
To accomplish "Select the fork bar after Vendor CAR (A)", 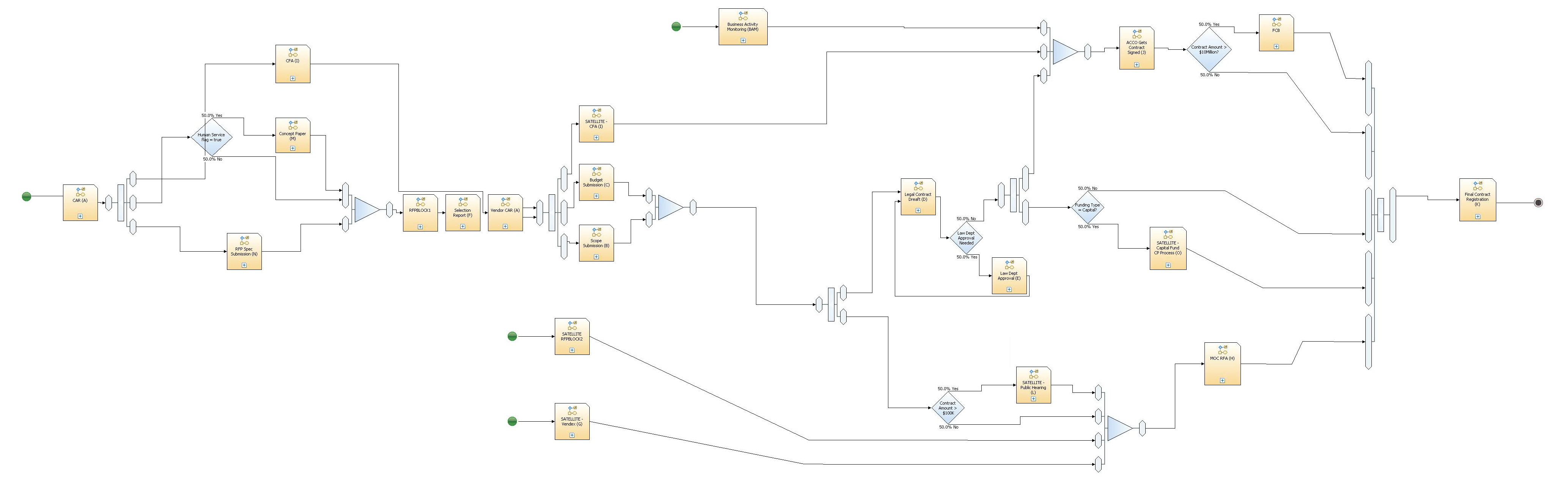I will [551, 213].
